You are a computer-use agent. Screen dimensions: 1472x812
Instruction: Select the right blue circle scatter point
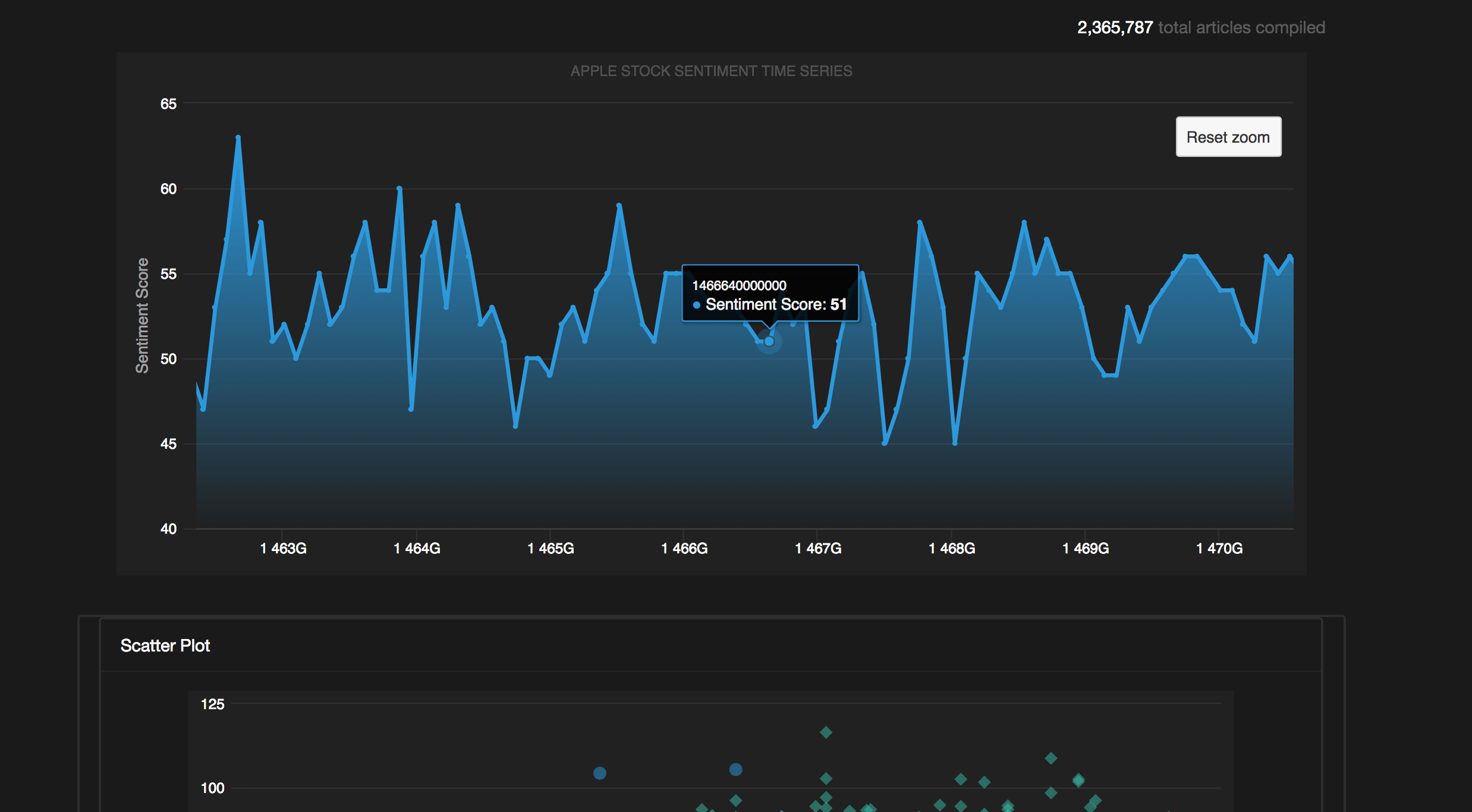[735, 769]
